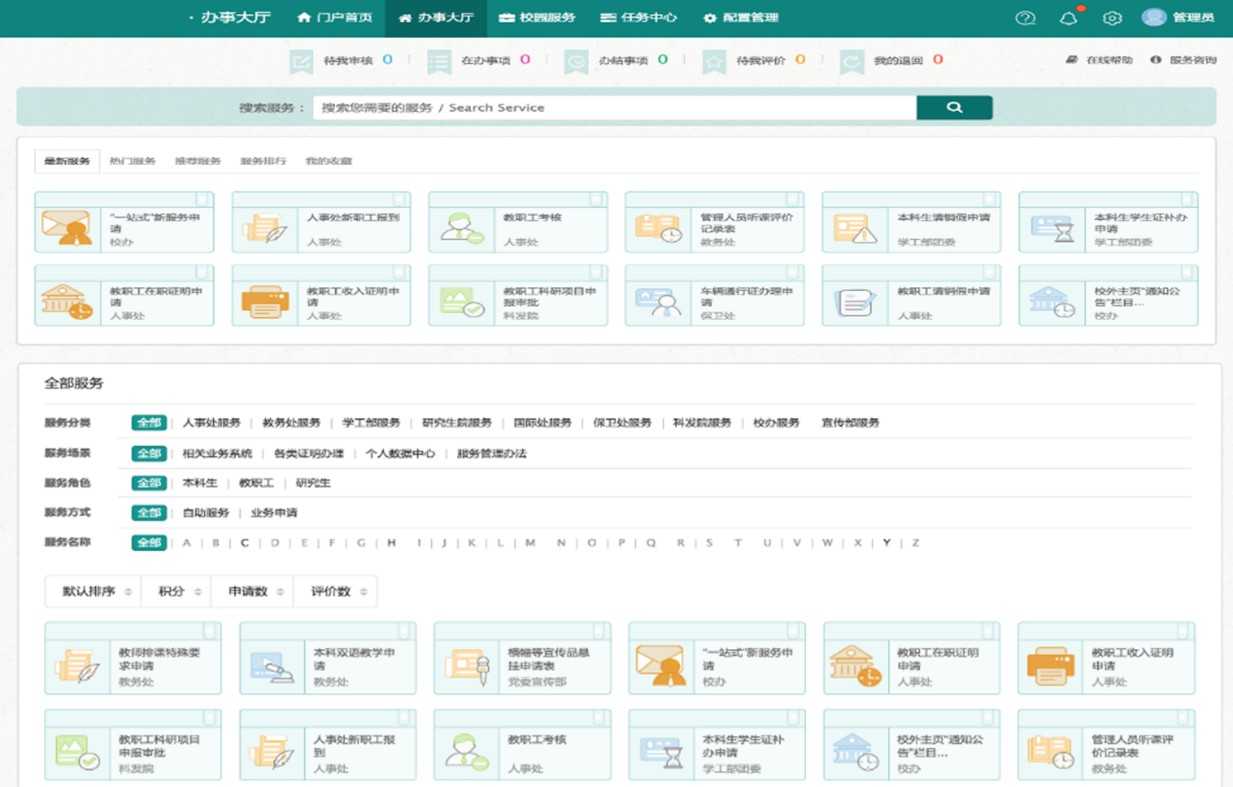This screenshot has height=787, width=1233.
Task: Open 待我审核 pending review icon
Action: click(x=301, y=62)
